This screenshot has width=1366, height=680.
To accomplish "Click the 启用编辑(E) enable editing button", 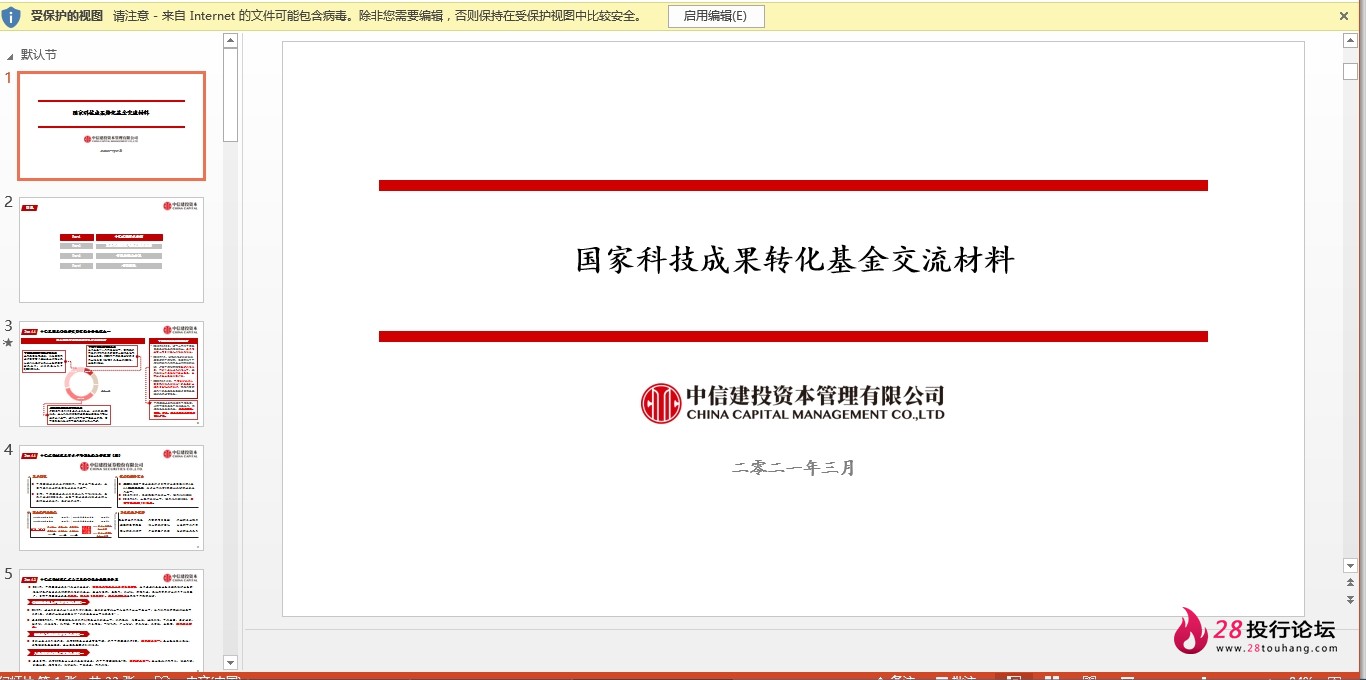I will pos(716,16).
